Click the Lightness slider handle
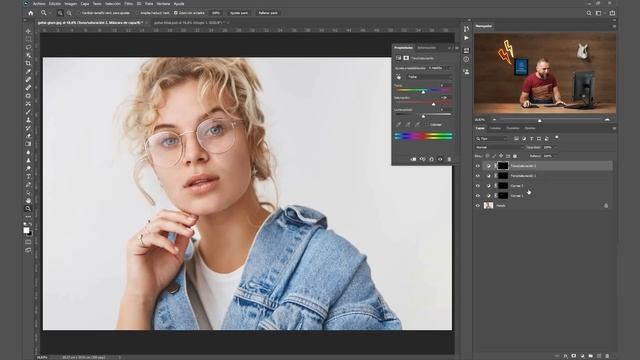 pos(423,116)
